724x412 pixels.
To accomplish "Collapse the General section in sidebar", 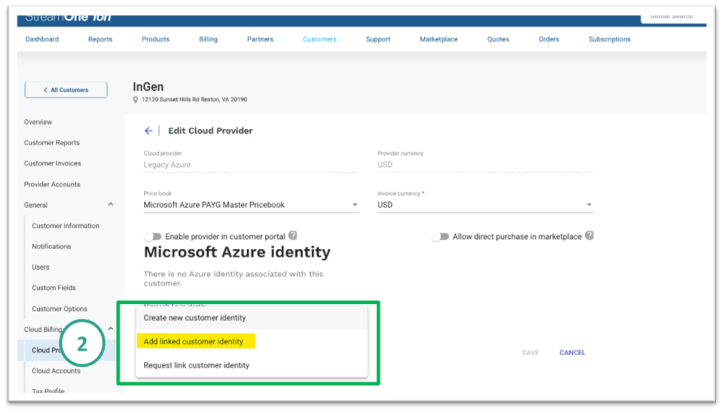I will click(110, 205).
